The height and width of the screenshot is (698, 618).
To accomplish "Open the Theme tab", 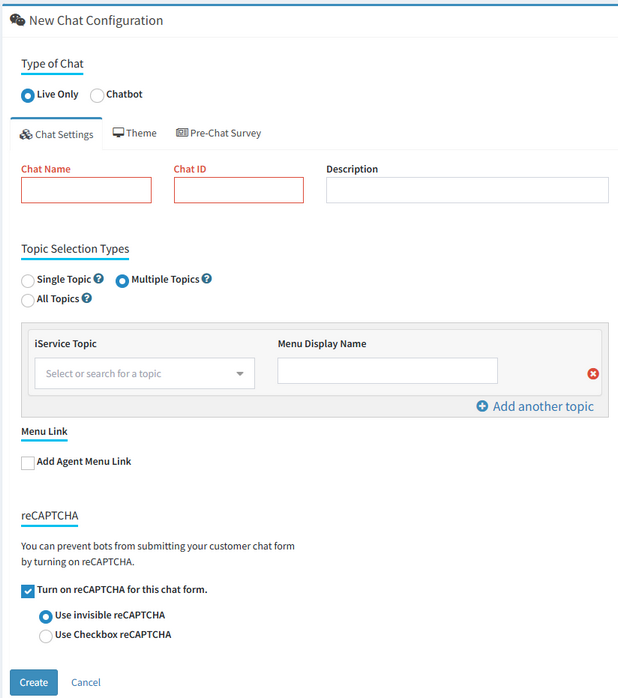I will pos(134,133).
